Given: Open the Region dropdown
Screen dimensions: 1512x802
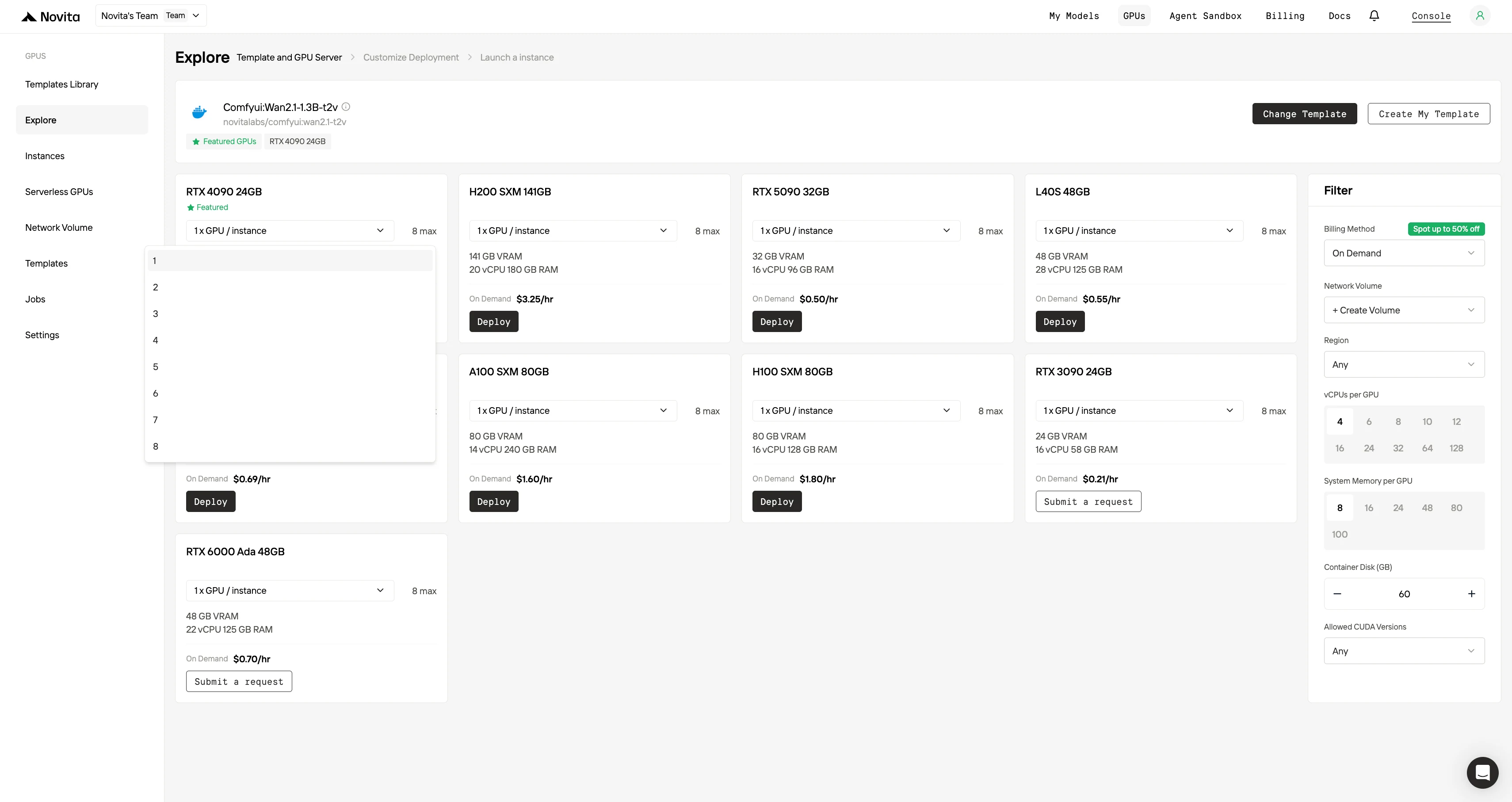Looking at the screenshot, I should [1404, 365].
